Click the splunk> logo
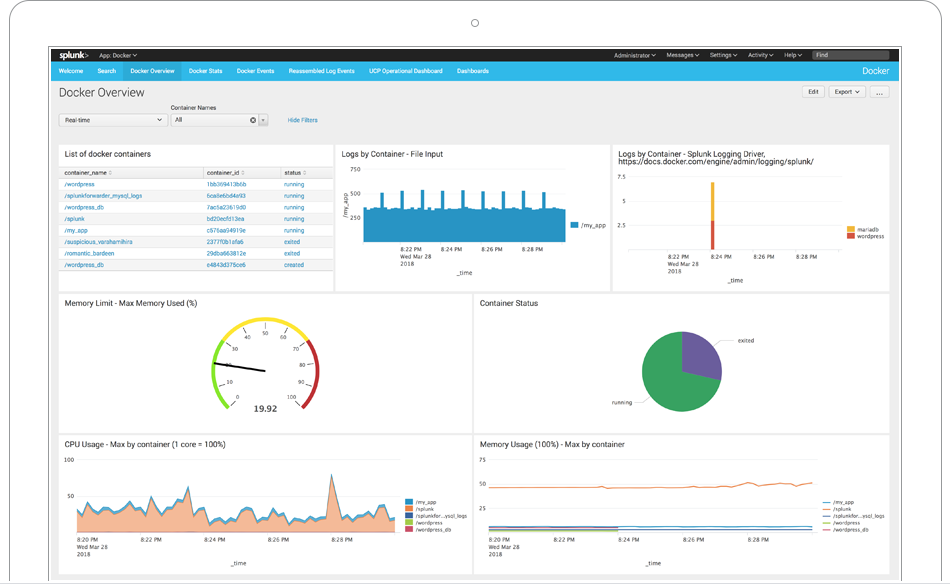This screenshot has height=584, width=950. 73,55
